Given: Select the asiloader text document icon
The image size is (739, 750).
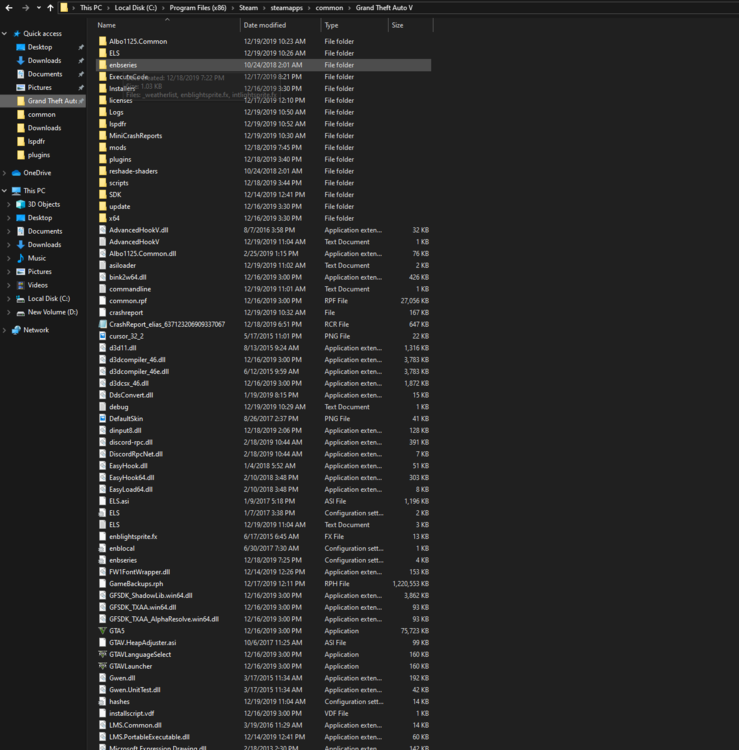Looking at the screenshot, I should coord(102,265).
